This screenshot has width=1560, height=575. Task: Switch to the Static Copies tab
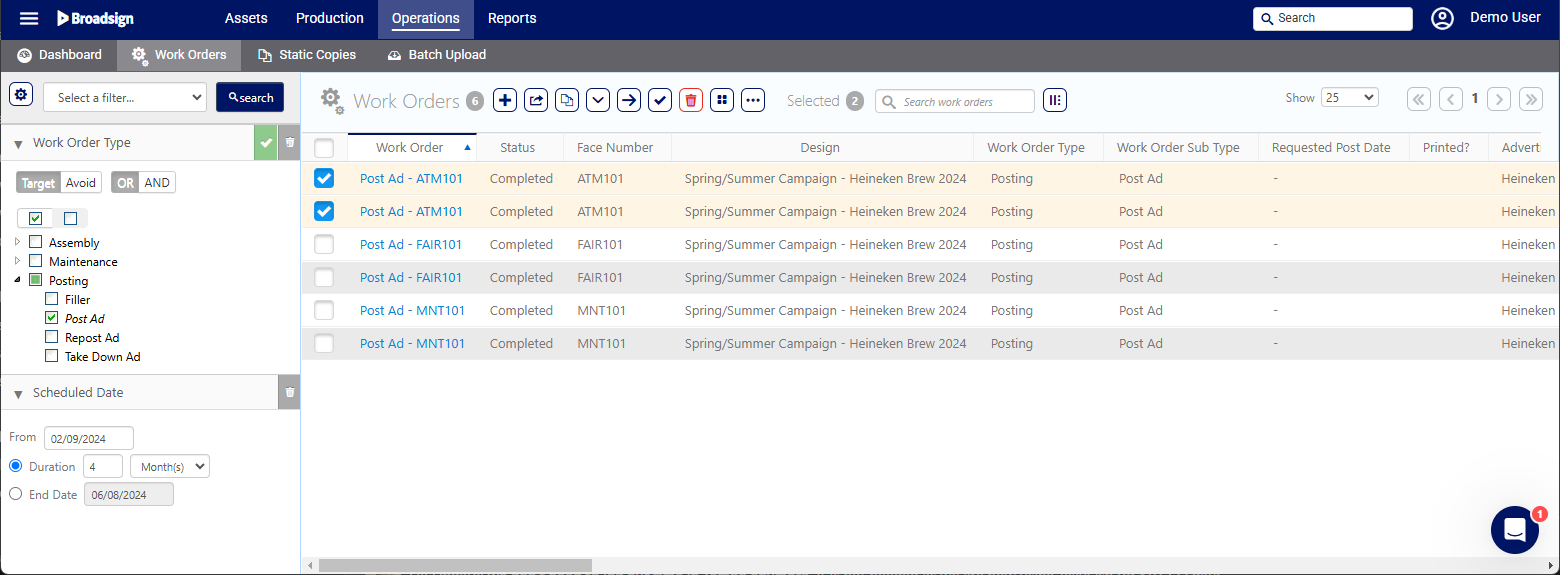pyautogui.click(x=307, y=55)
